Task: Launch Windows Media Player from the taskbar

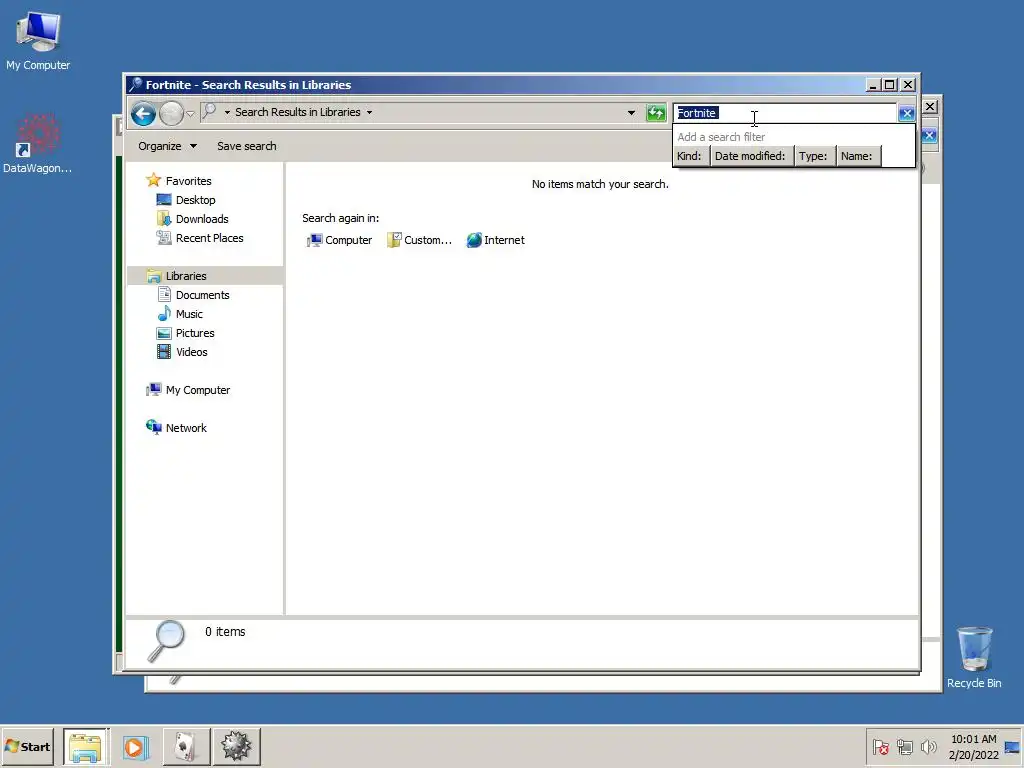Action: pyautogui.click(x=136, y=746)
